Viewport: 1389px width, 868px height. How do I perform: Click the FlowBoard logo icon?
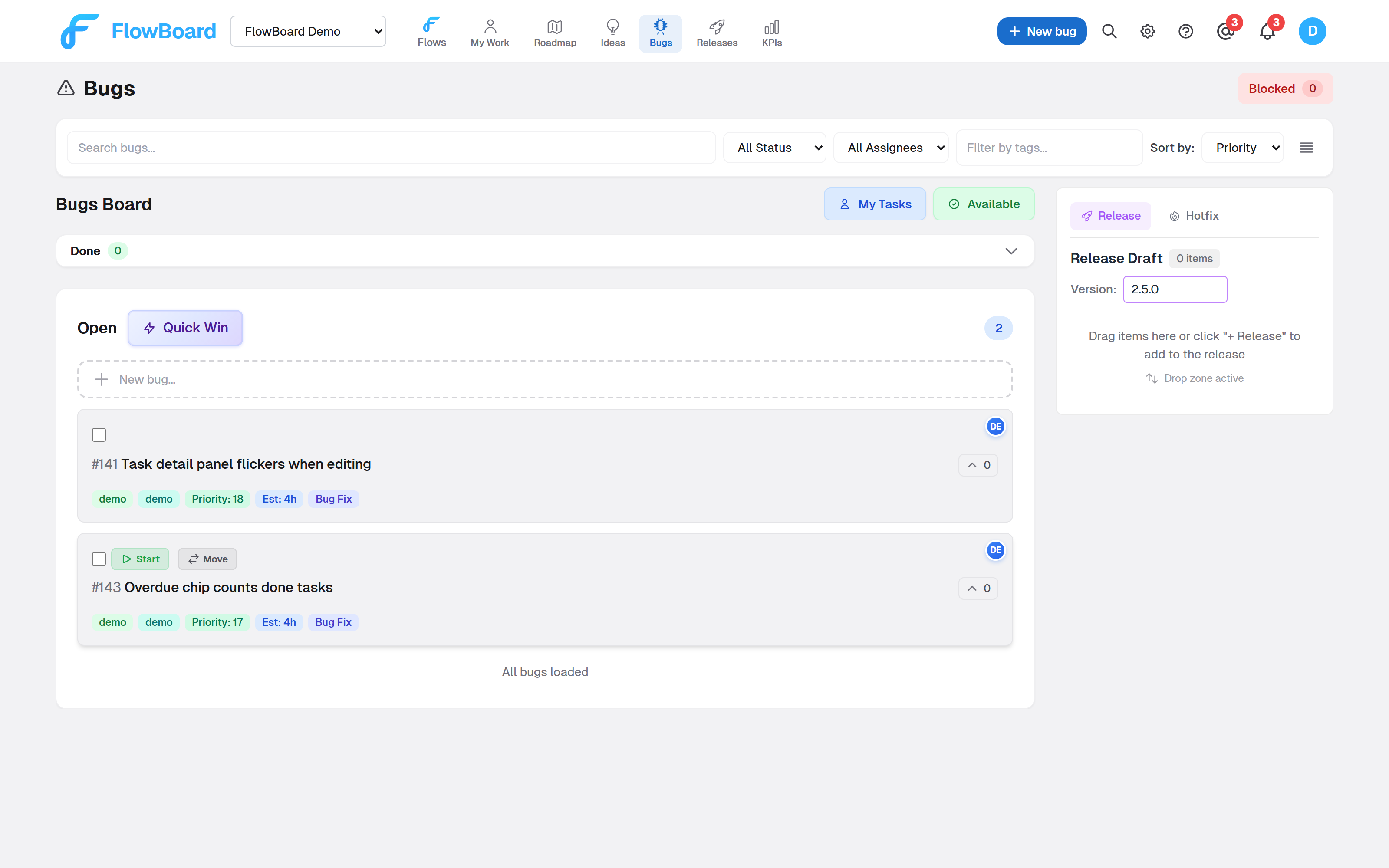(x=80, y=31)
